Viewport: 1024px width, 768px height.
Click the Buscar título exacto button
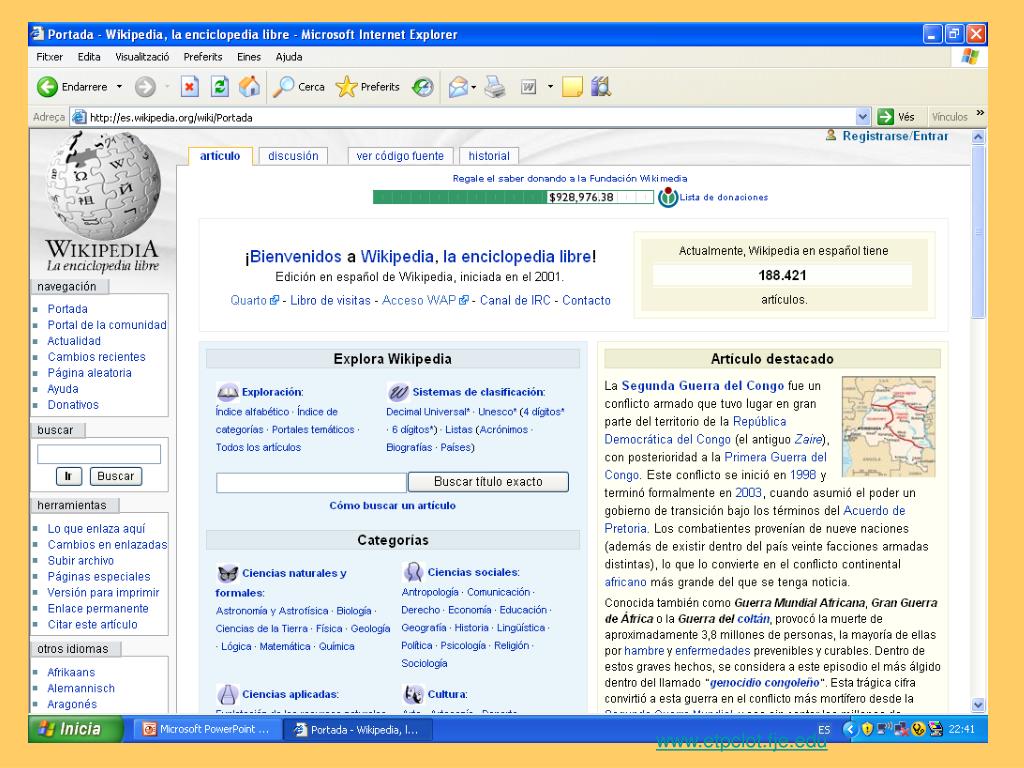click(x=488, y=482)
